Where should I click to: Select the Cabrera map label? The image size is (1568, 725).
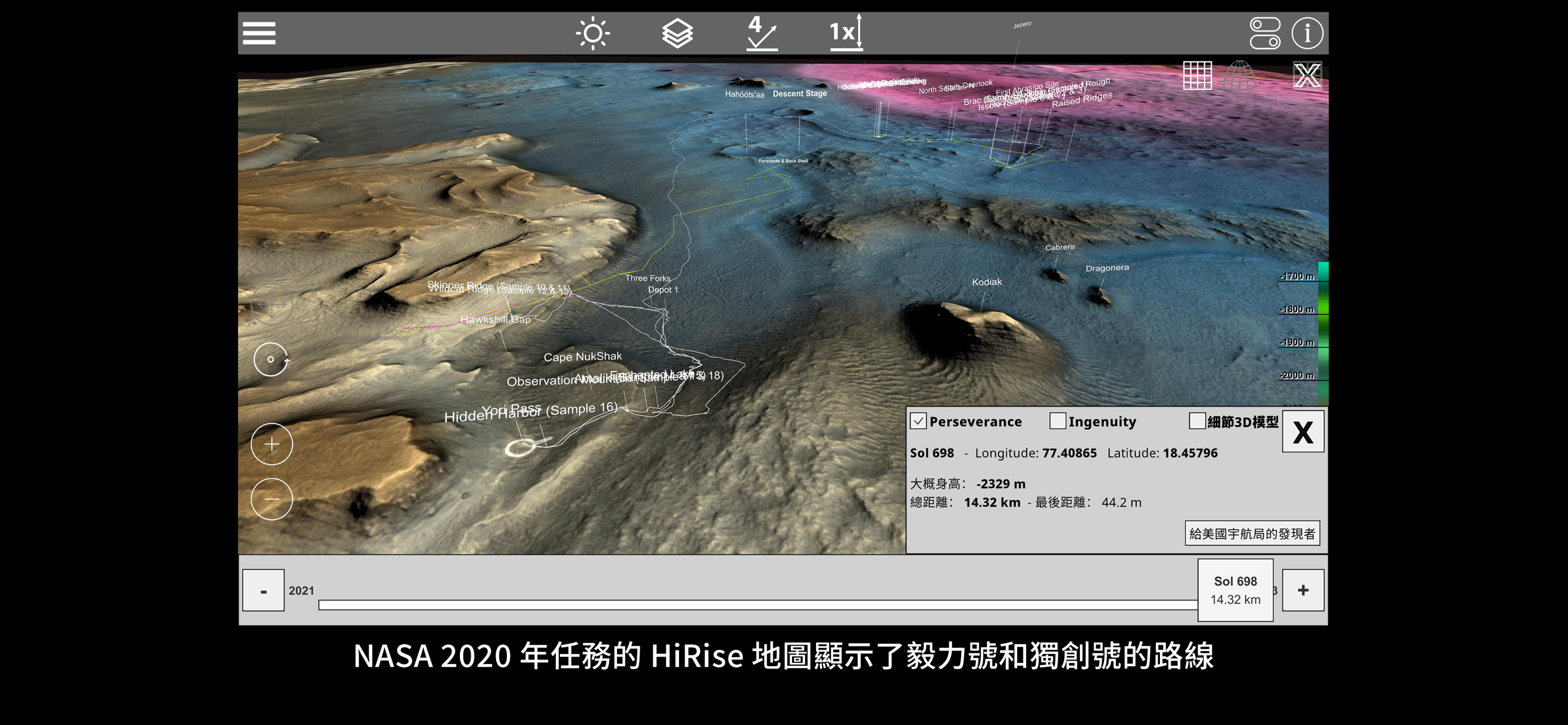tap(1059, 247)
